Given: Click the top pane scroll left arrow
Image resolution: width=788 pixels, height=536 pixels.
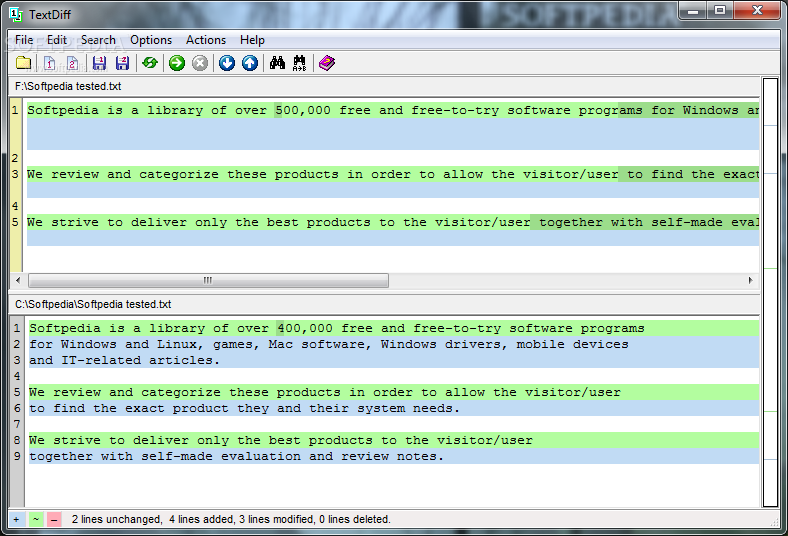Looking at the screenshot, I should [x=18, y=280].
